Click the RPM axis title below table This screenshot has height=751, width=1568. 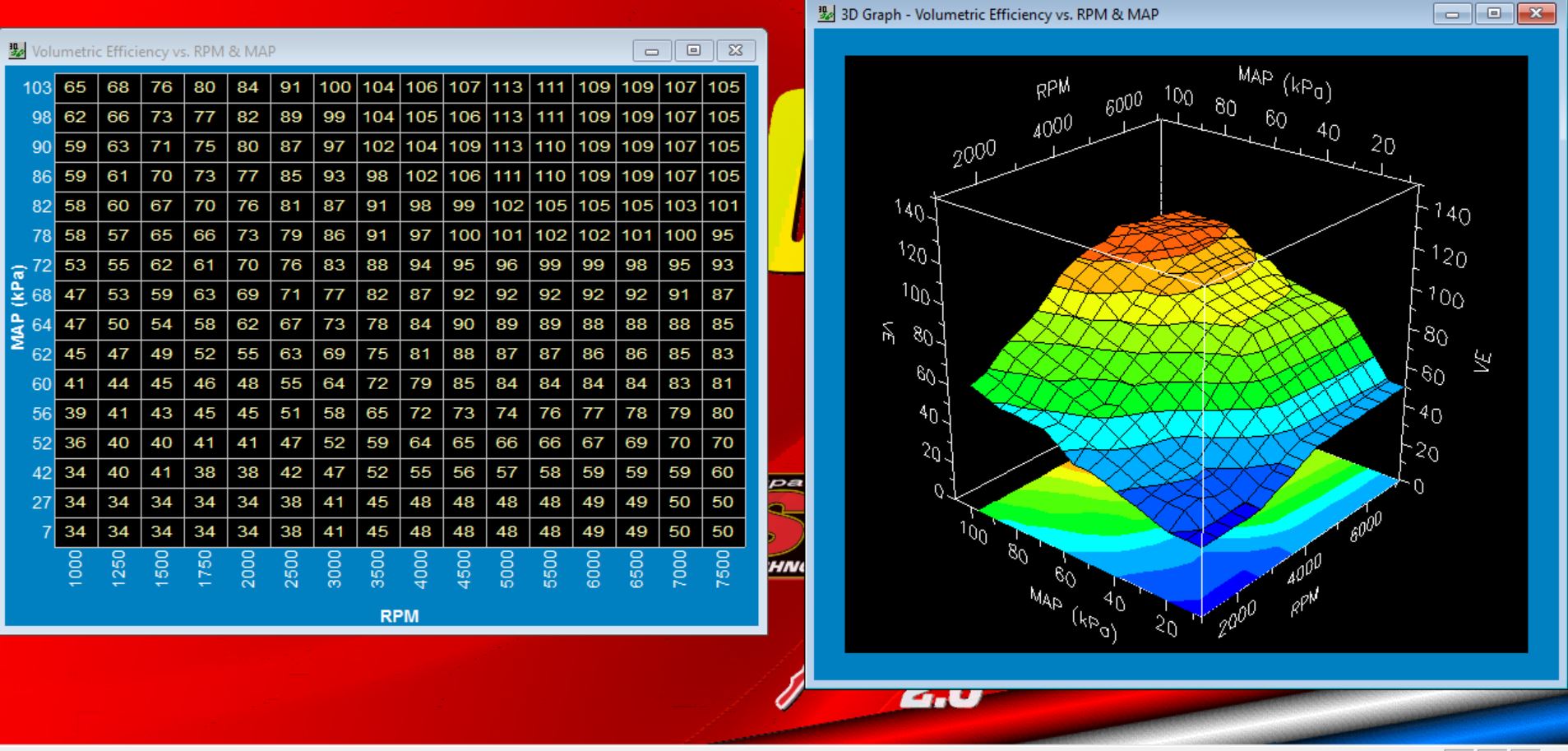(x=399, y=616)
